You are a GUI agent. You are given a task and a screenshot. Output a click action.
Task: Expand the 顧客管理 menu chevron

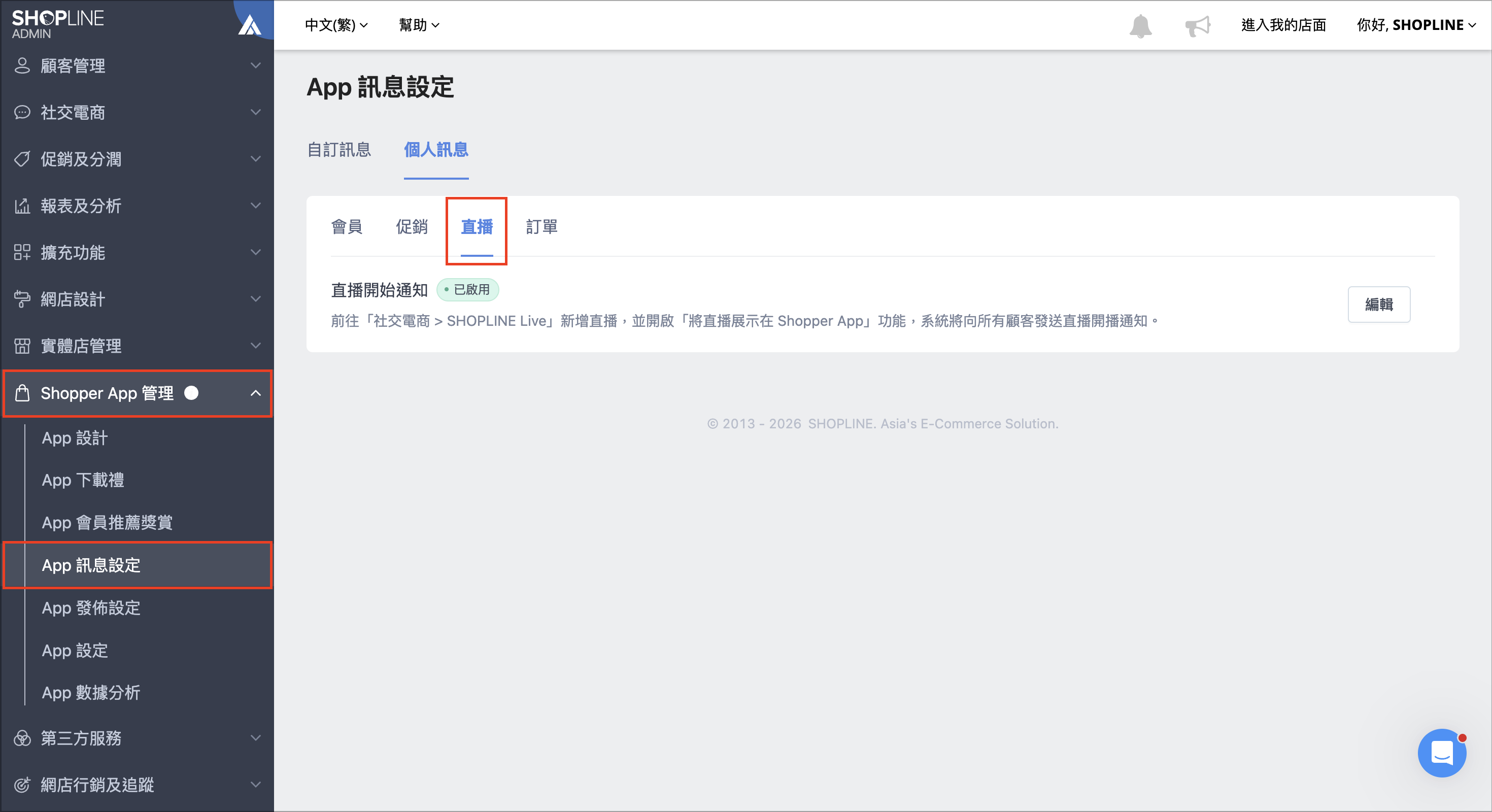(255, 65)
